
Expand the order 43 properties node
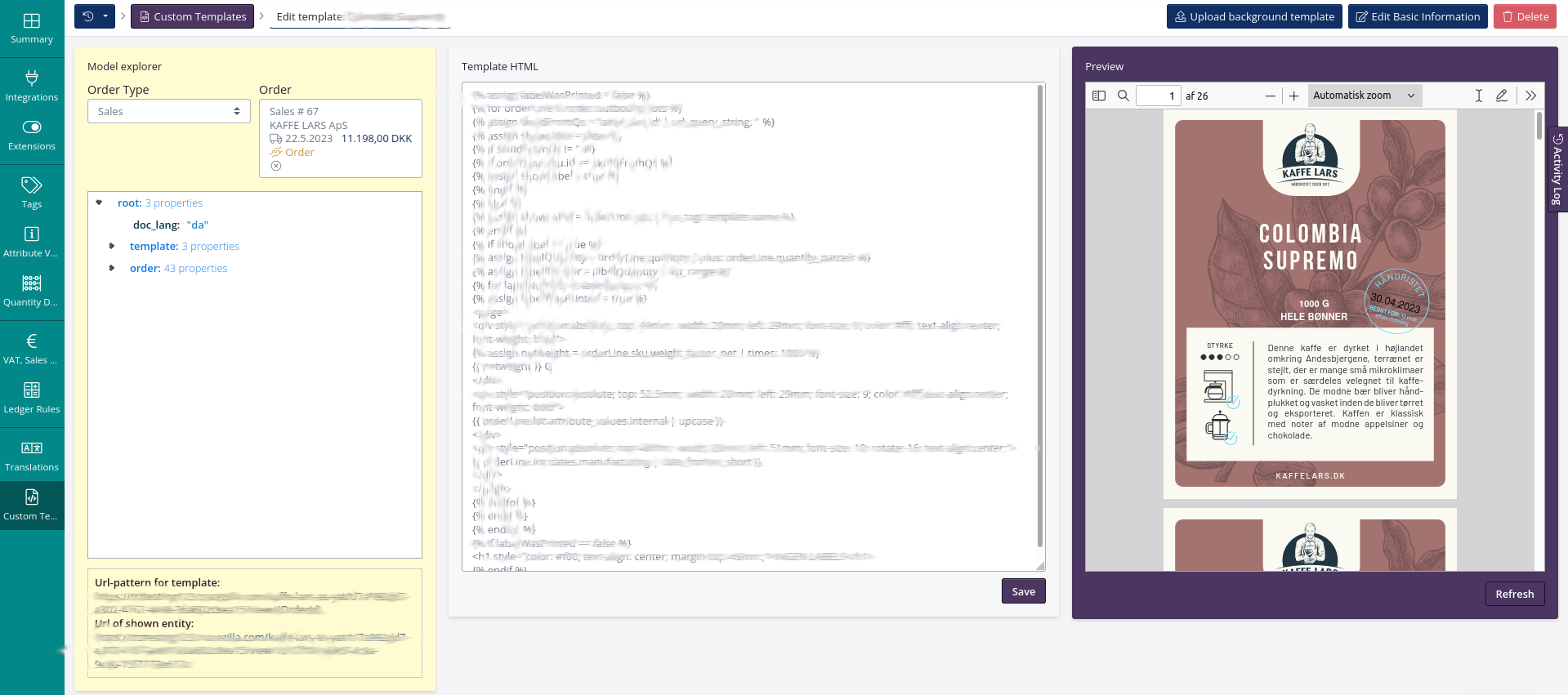[112, 268]
